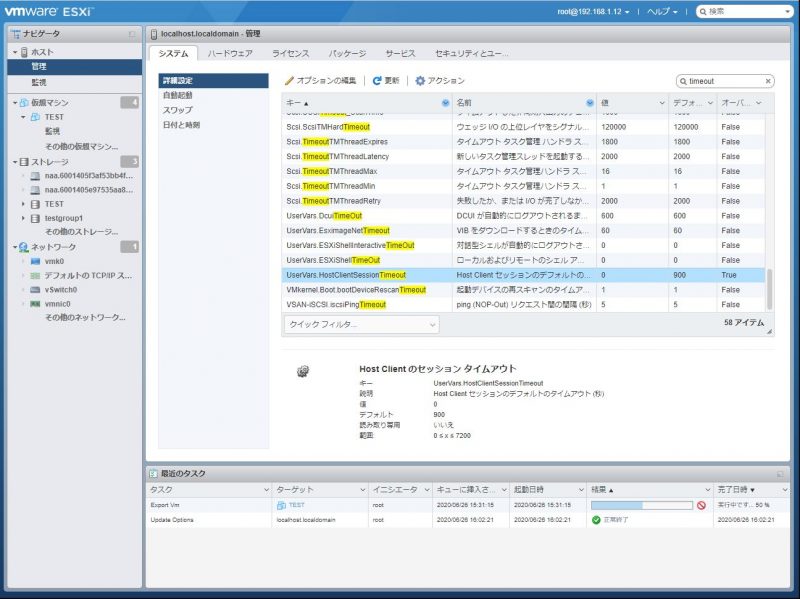Click the virtual machines icon in navigator

click(x=24, y=103)
